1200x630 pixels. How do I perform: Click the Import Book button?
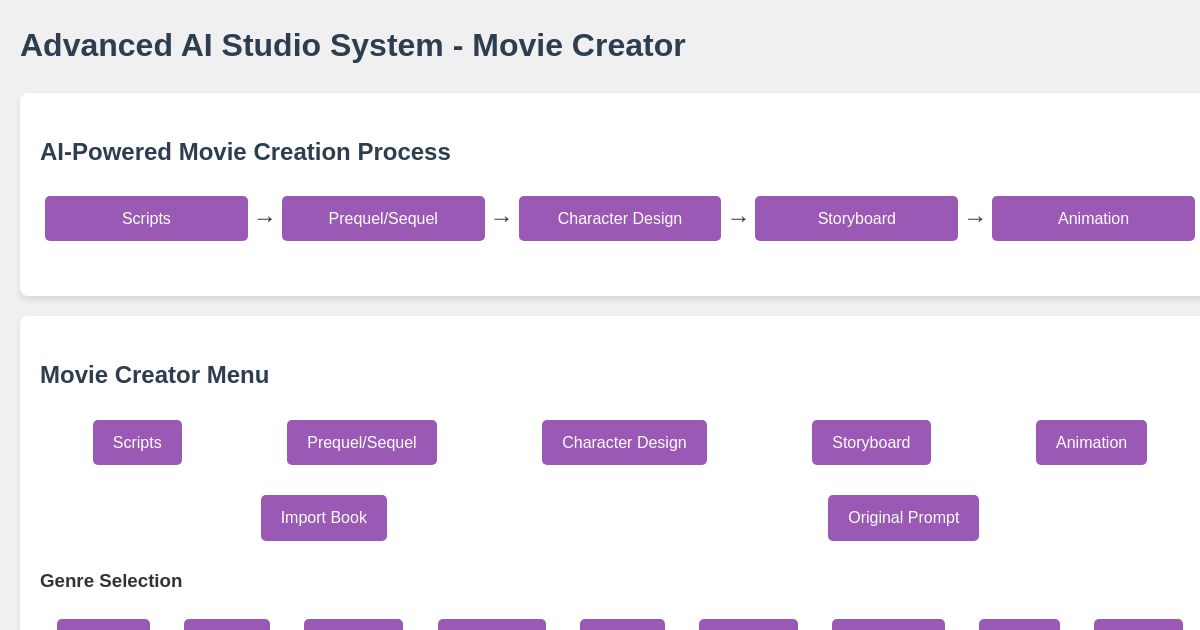point(323,518)
